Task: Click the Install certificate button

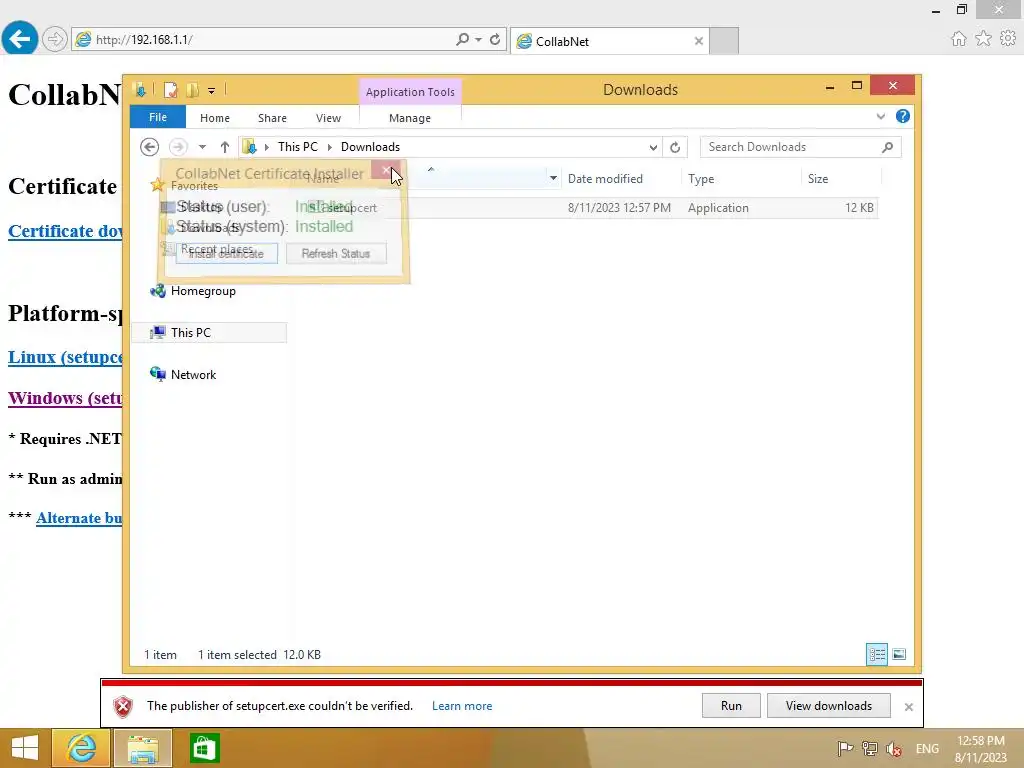Action: pyautogui.click(x=226, y=253)
